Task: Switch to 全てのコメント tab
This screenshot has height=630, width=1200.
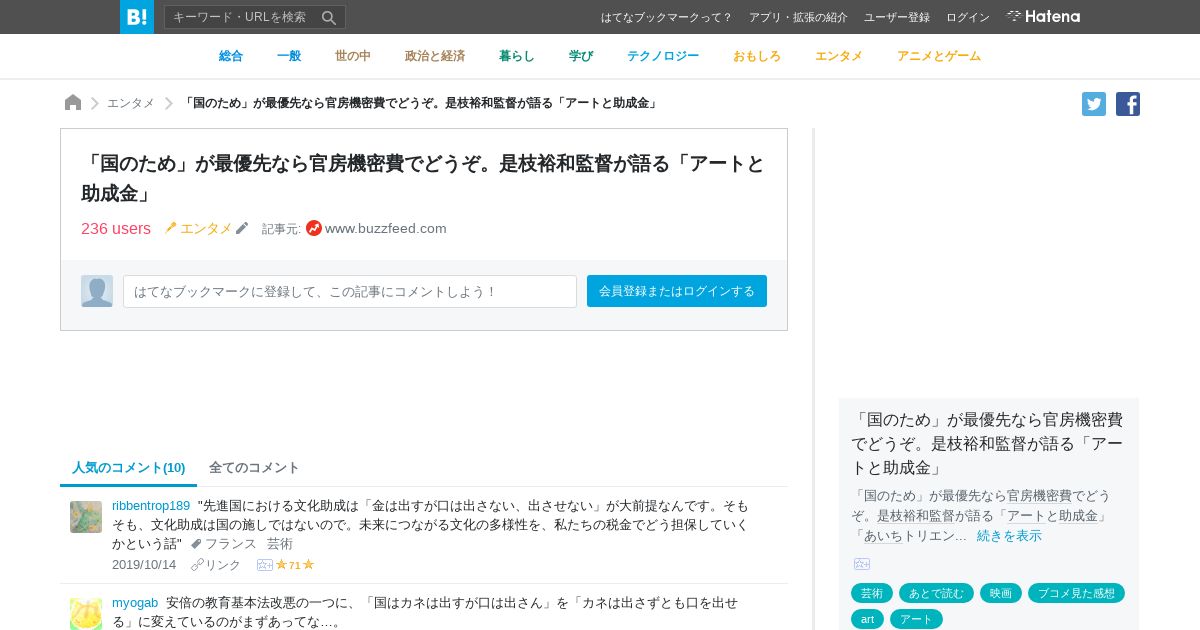Action: pos(254,468)
